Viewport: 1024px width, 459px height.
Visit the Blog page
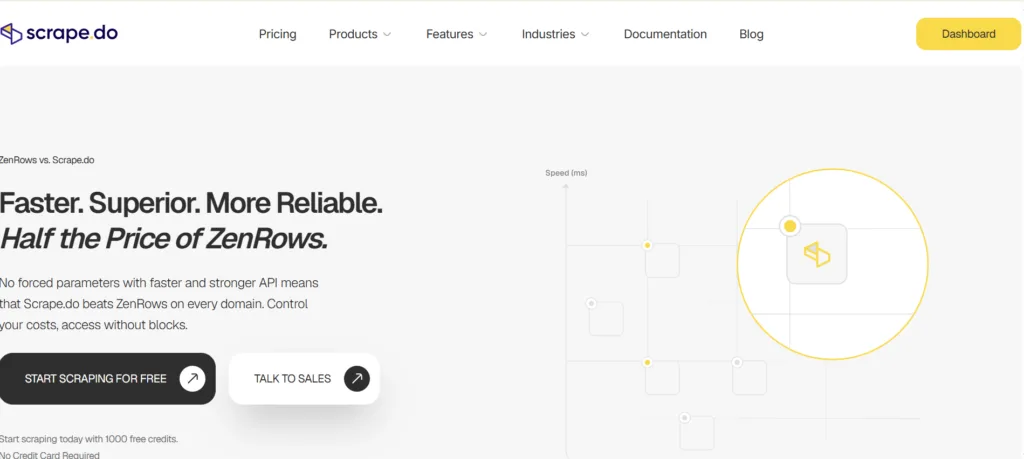click(751, 34)
